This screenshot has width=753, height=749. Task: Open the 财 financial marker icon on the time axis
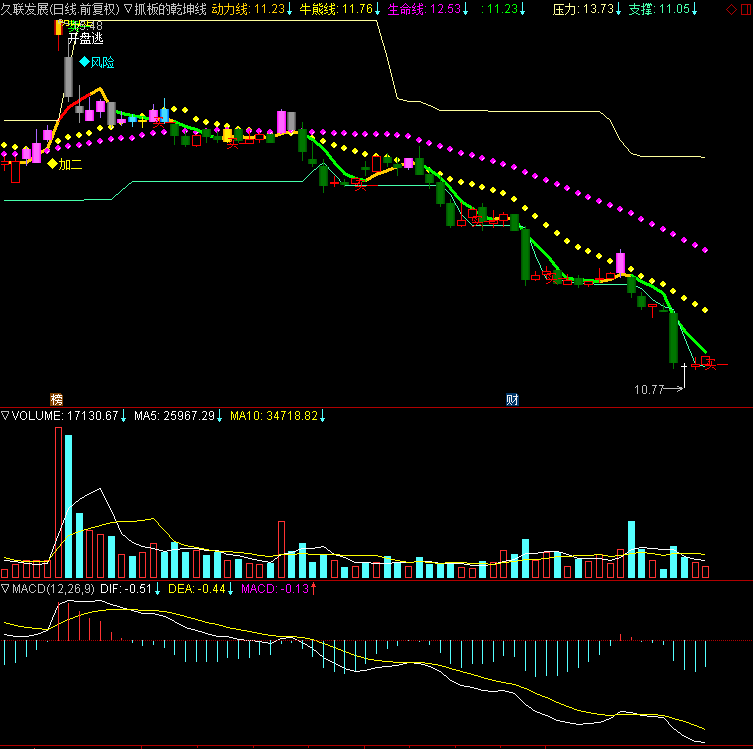(x=512, y=399)
